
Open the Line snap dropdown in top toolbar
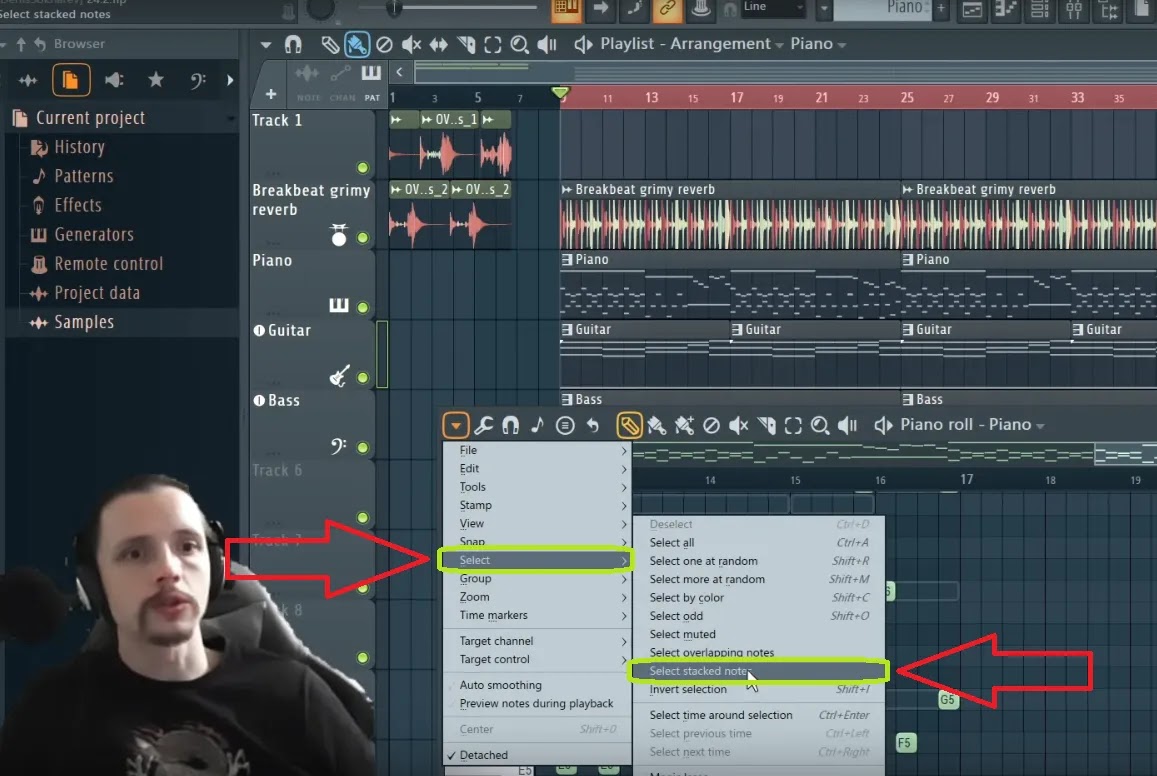point(773,7)
